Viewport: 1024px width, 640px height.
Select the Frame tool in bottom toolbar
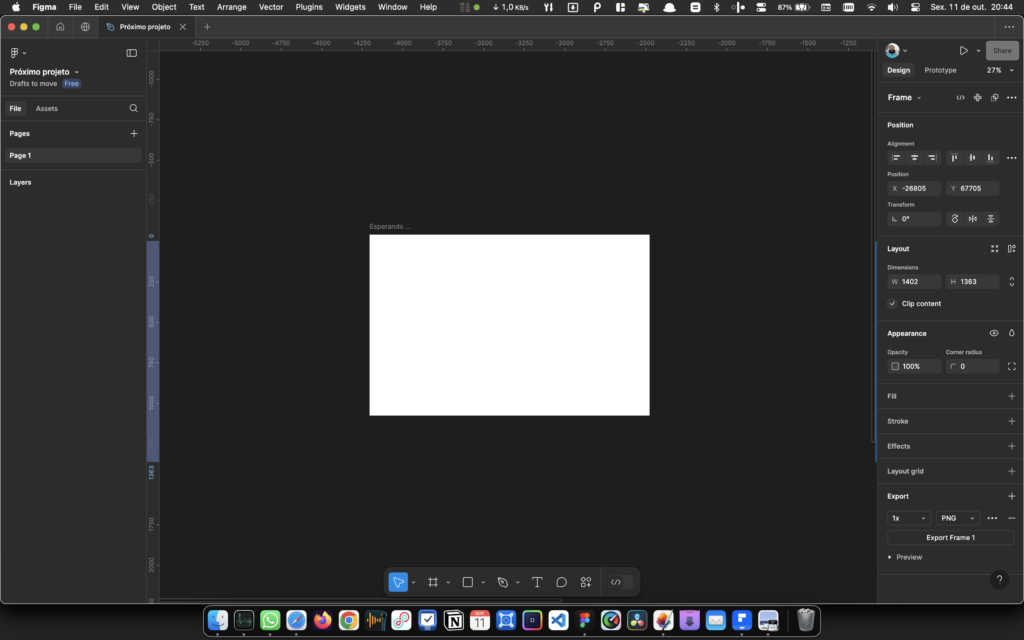433,582
